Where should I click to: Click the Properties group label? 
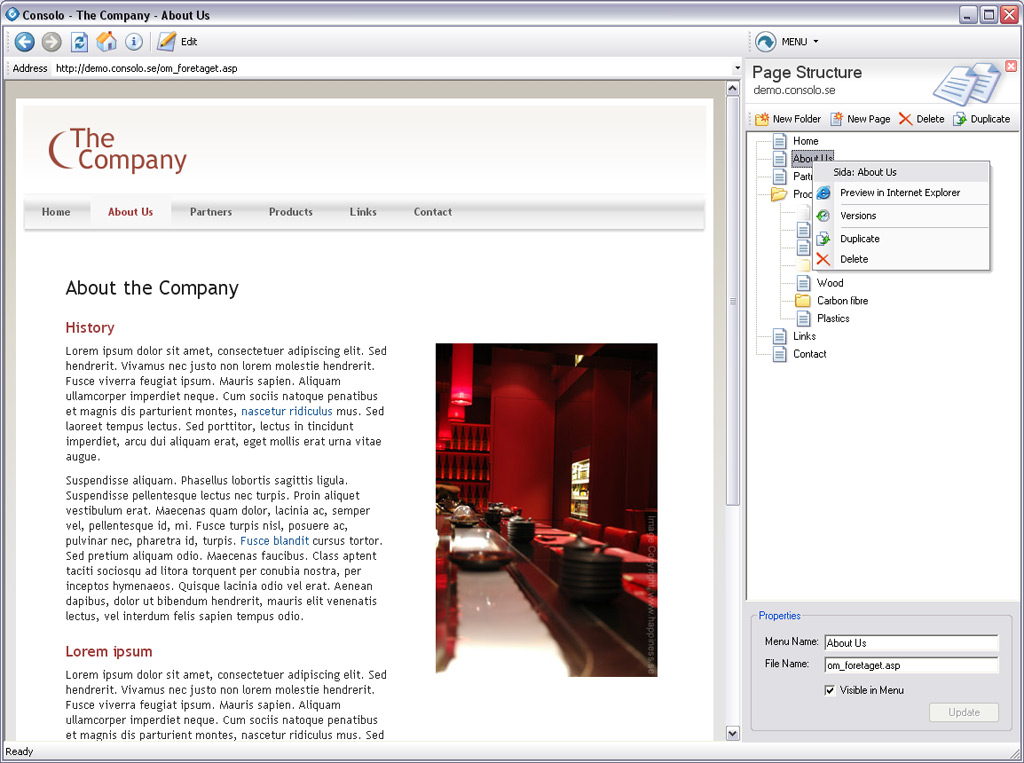click(x=779, y=615)
